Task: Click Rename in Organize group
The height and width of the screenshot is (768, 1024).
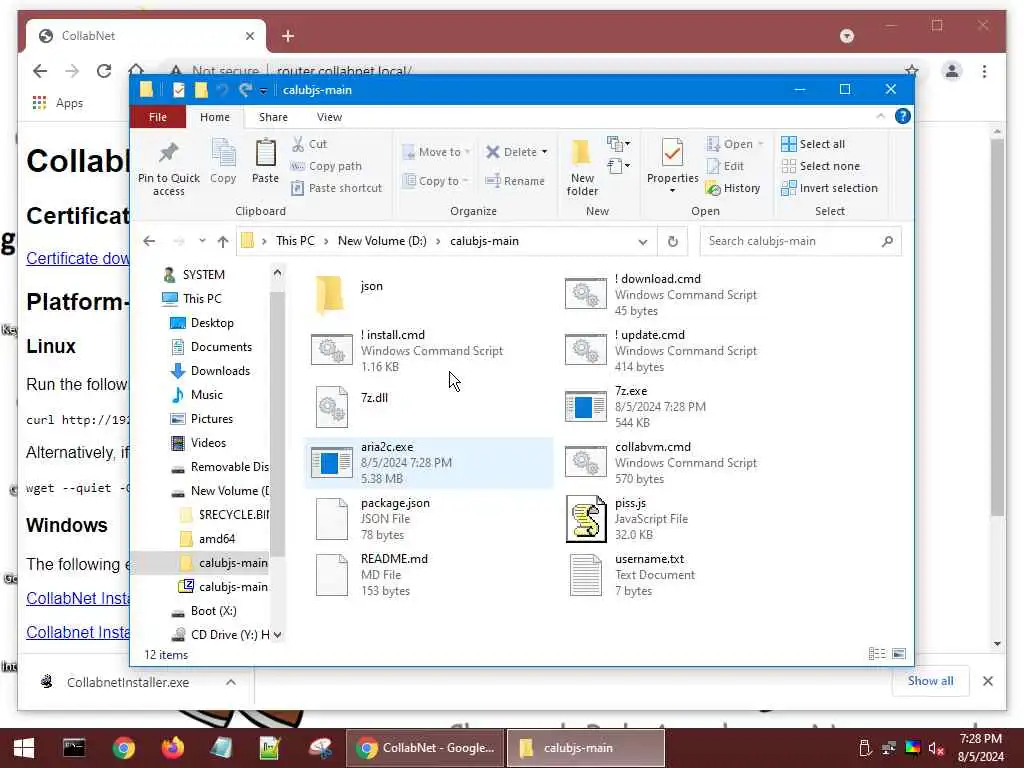Action: [x=515, y=181]
